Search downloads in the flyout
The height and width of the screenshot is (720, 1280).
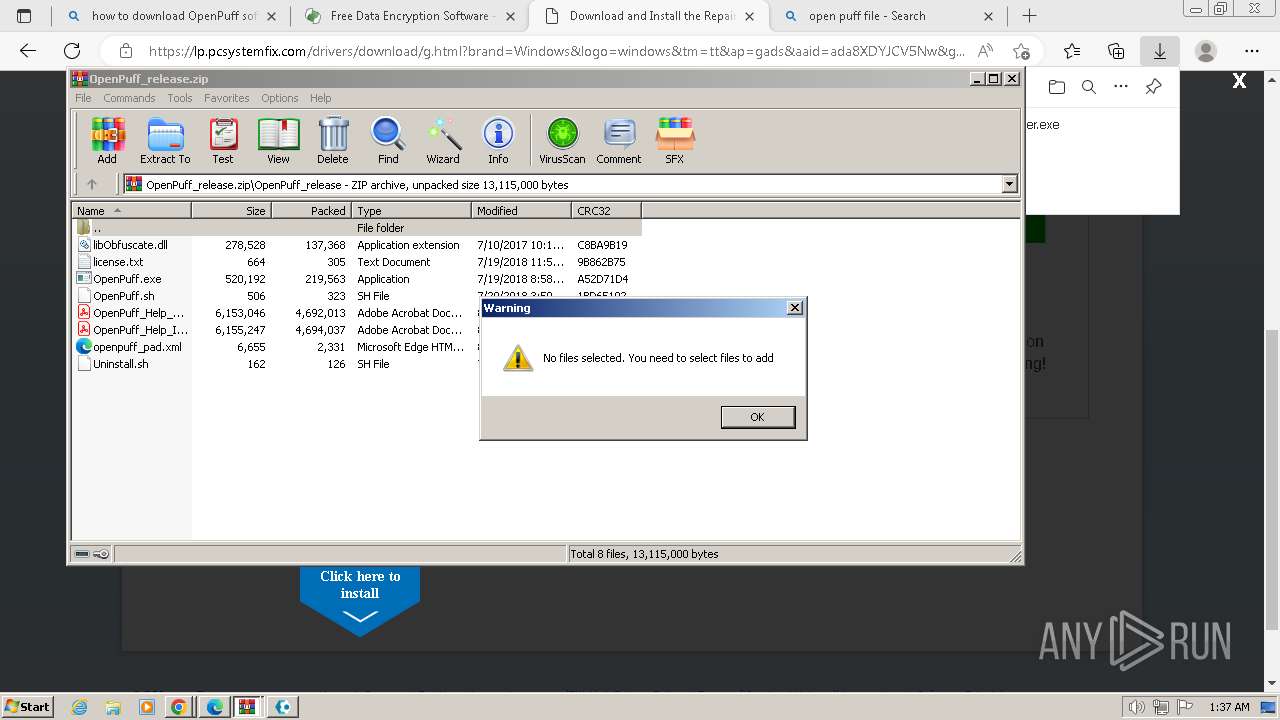pyautogui.click(x=1089, y=87)
